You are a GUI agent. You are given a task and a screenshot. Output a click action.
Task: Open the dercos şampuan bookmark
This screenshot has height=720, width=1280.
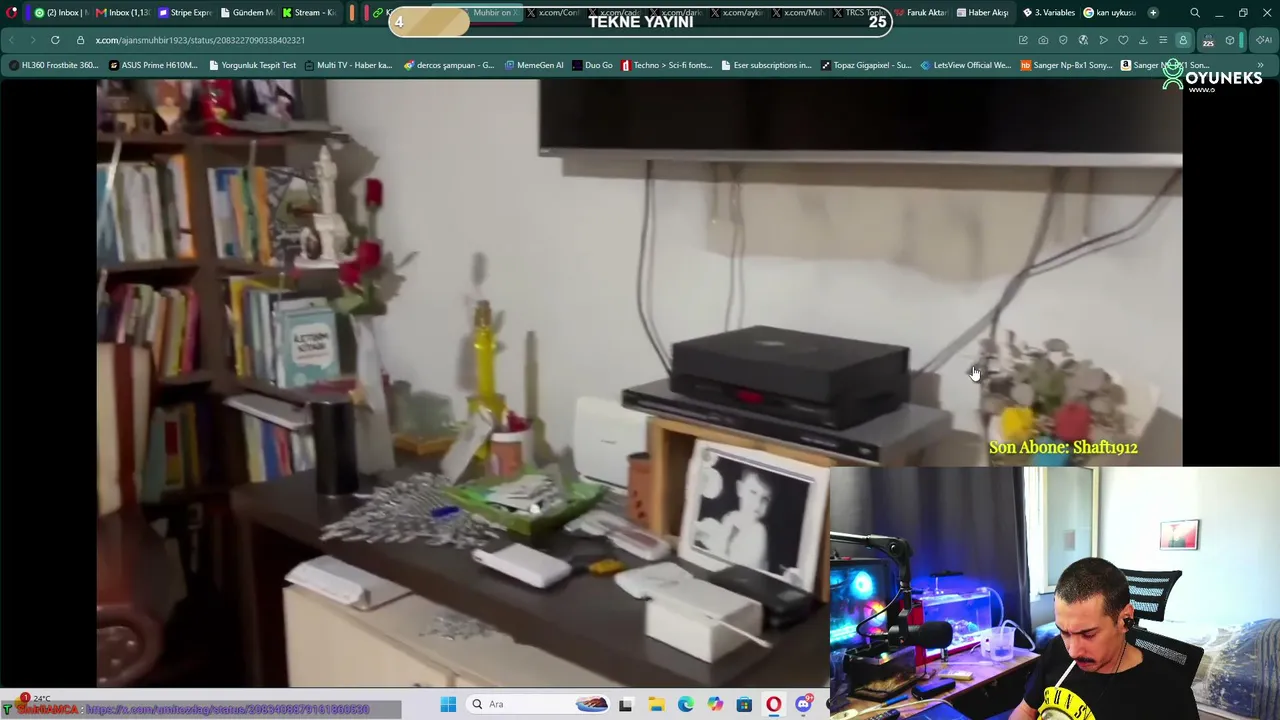(449, 65)
